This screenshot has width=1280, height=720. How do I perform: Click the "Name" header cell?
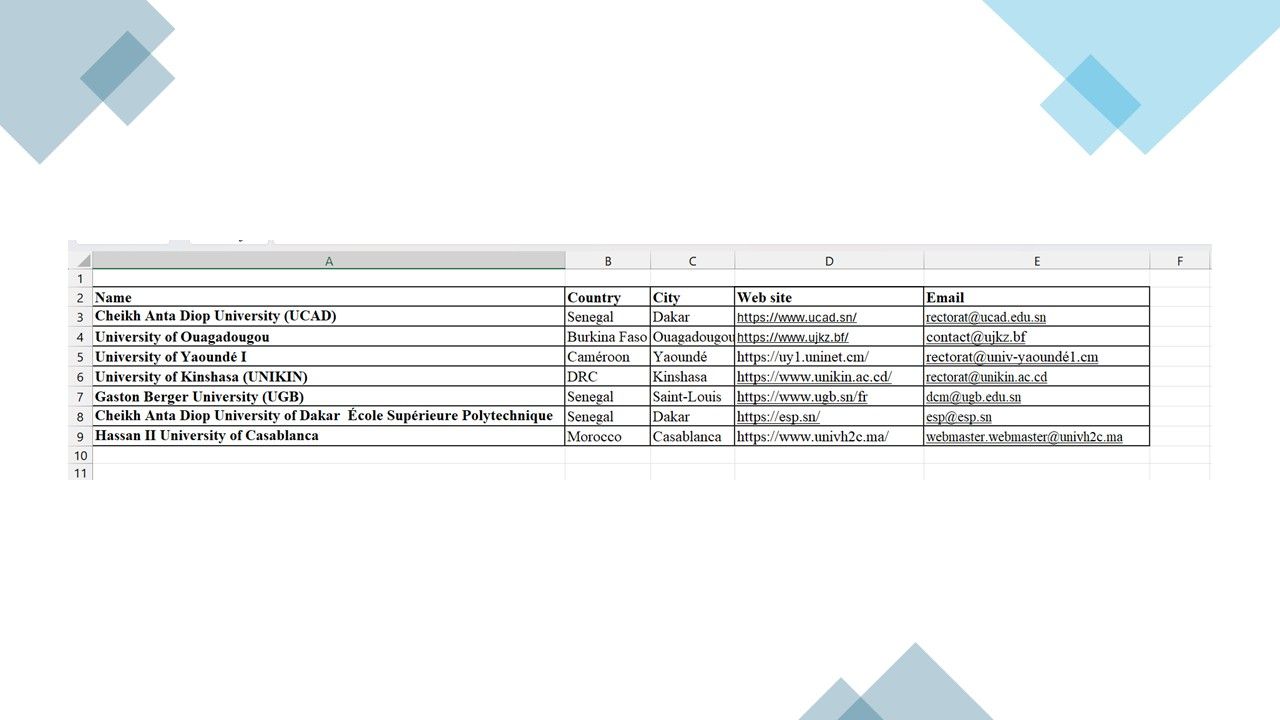pos(329,297)
